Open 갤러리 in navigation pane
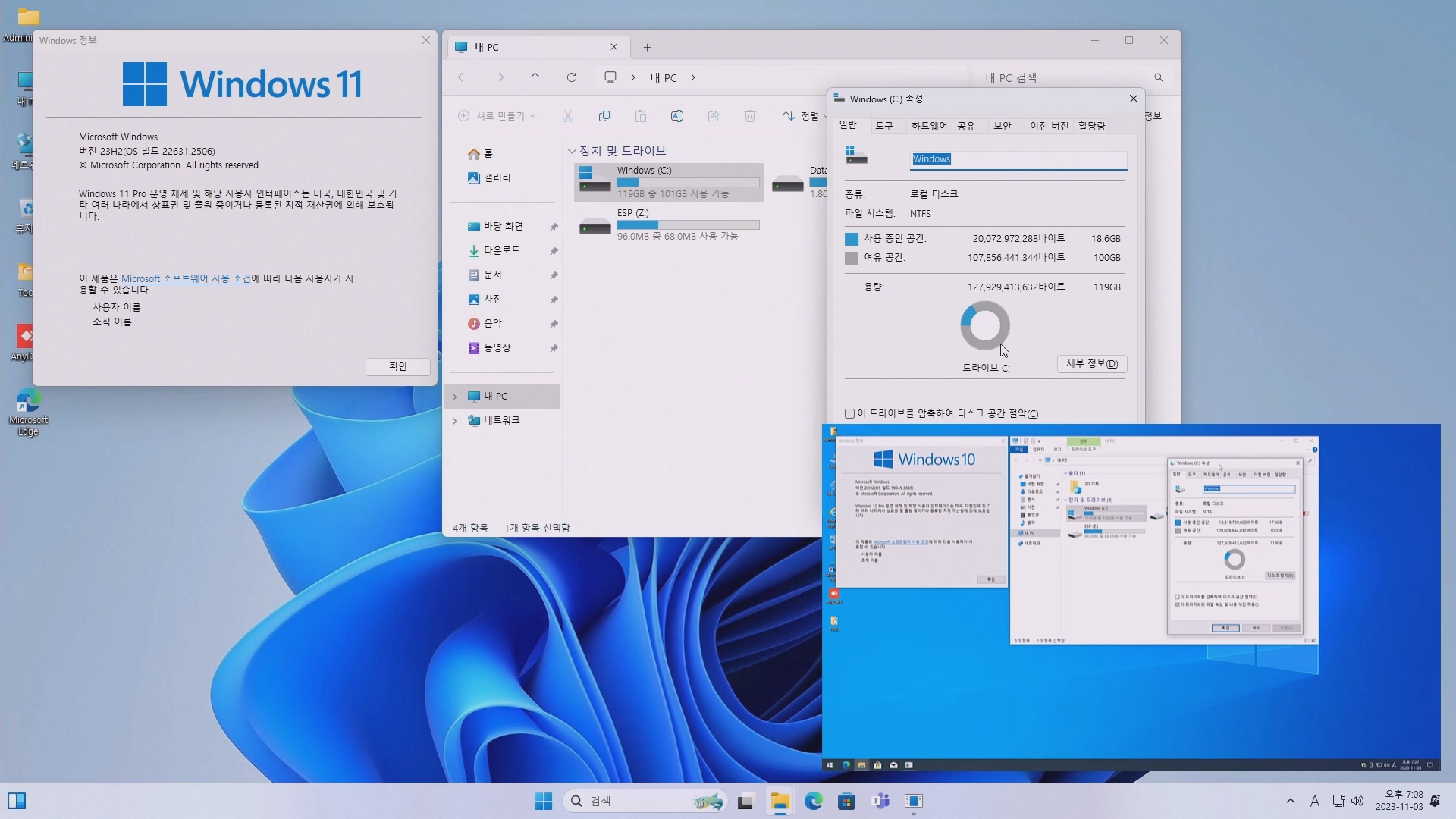The image size is (1456, 819). click(x=489, y=177)
